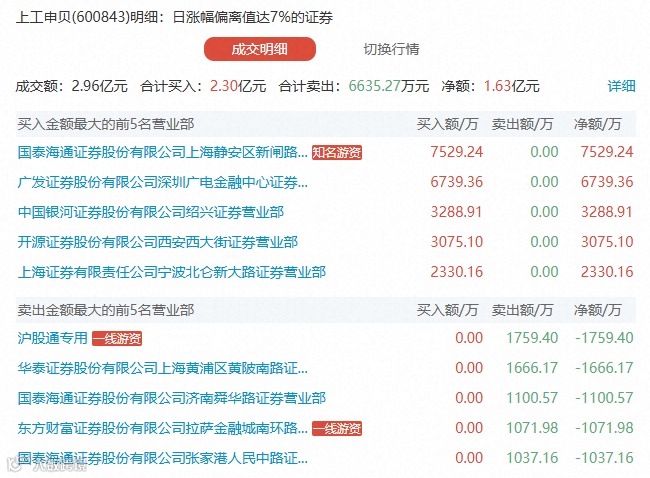Click 合计卖出 value 6635.27万元

[389, 86]
